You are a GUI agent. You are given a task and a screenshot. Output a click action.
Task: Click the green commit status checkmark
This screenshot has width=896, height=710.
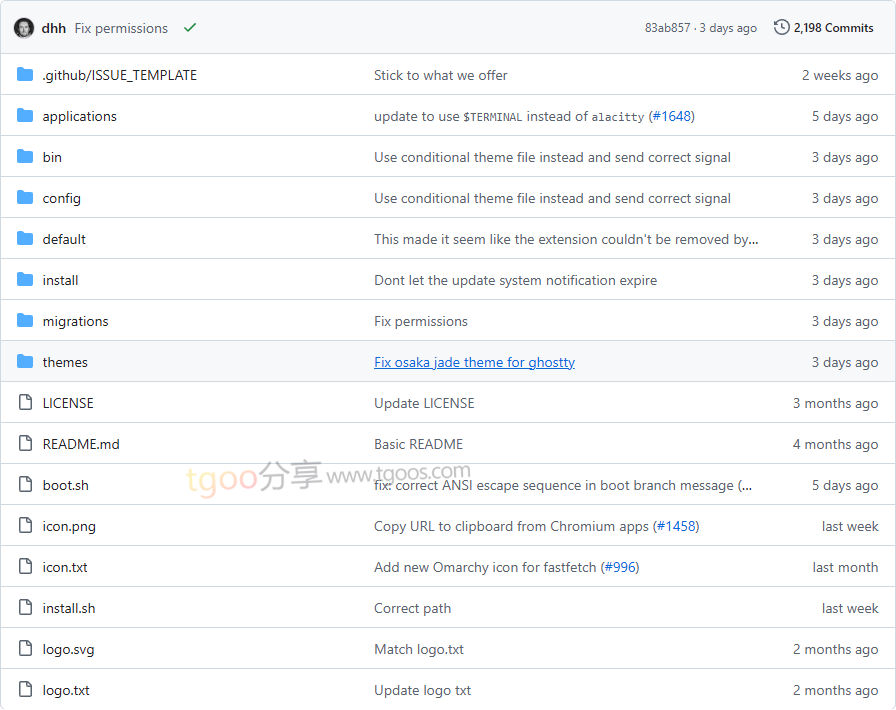click(190, 28)
